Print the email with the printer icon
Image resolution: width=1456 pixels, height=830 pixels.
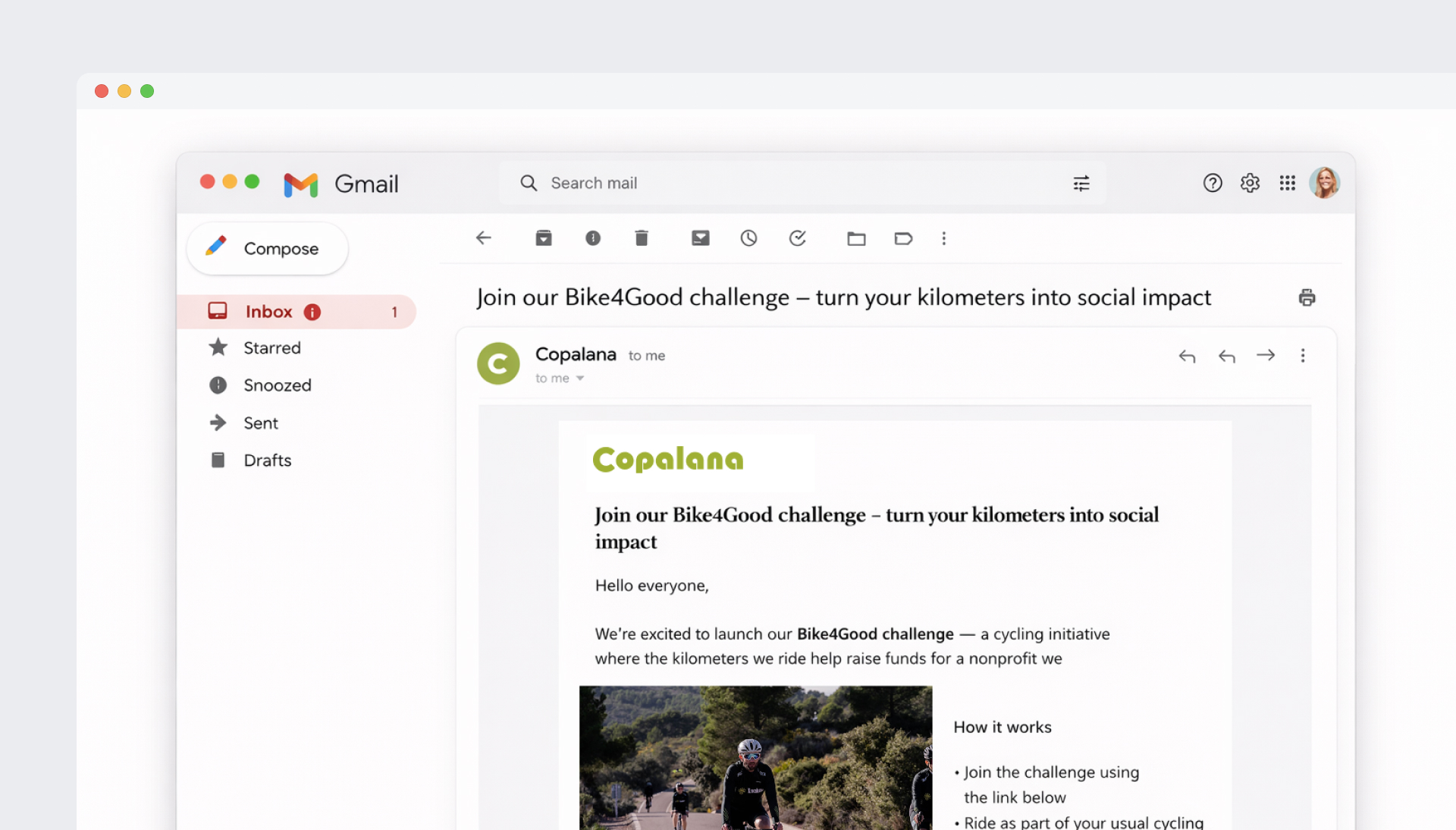pos(1306,297)
